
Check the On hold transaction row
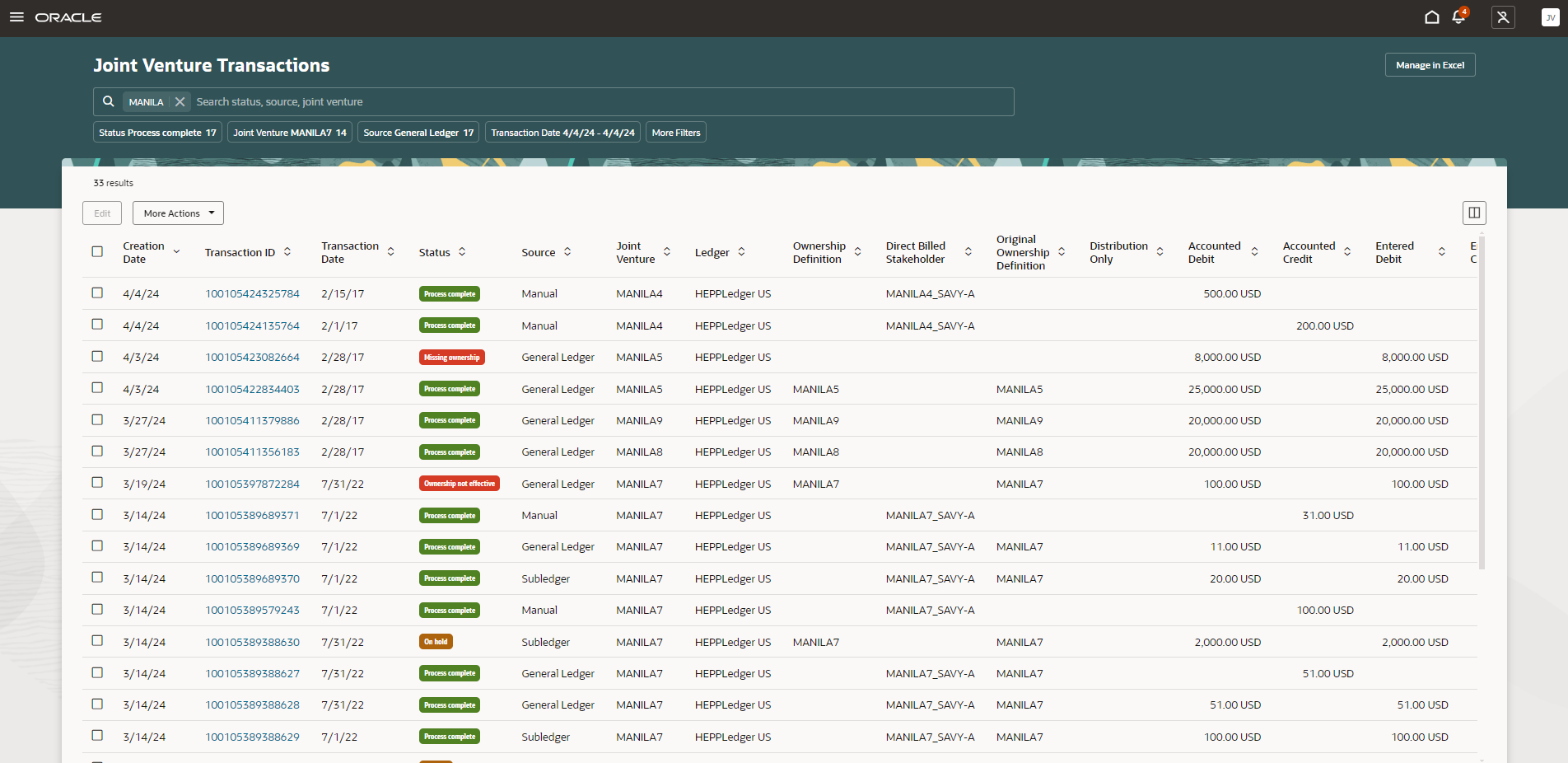click(97, 641)
